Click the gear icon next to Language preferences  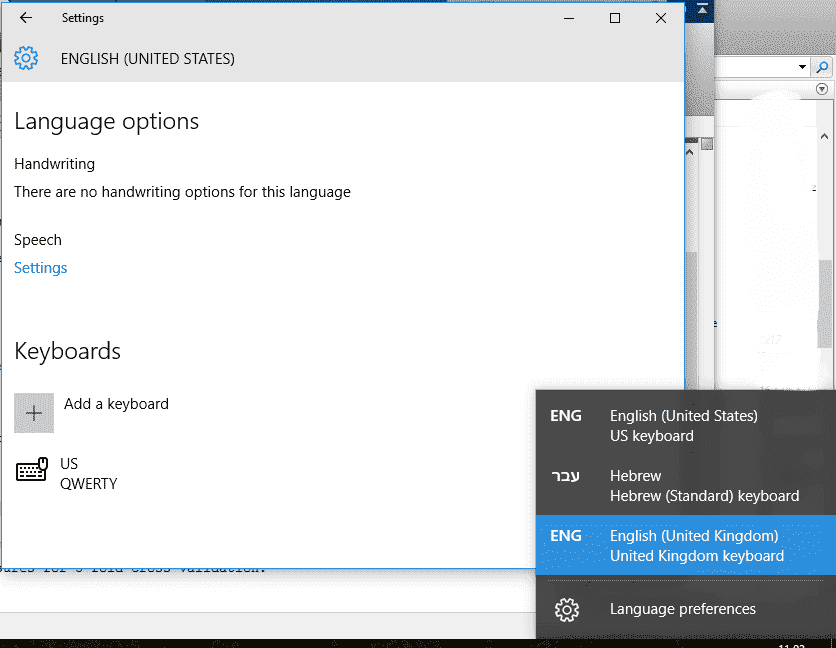[x=567, y=610]
